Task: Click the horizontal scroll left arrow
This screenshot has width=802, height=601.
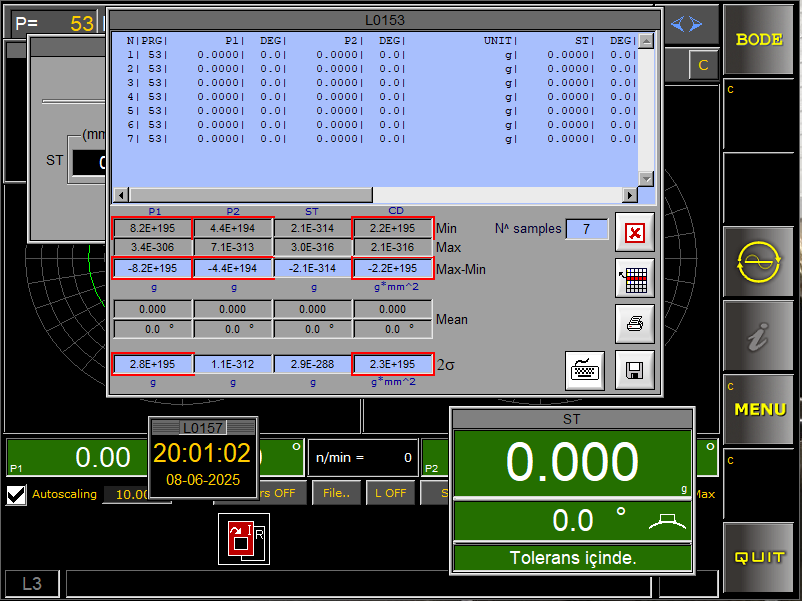Action: [x=121, y=195]
